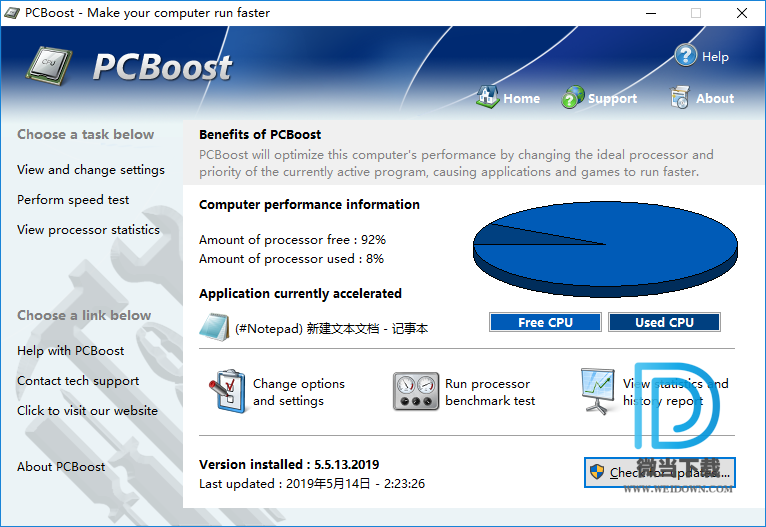Image resolution: width=766 pixels, height=527 pixels.
Task: Select Perform speed test task
Action: coord(73,199)
